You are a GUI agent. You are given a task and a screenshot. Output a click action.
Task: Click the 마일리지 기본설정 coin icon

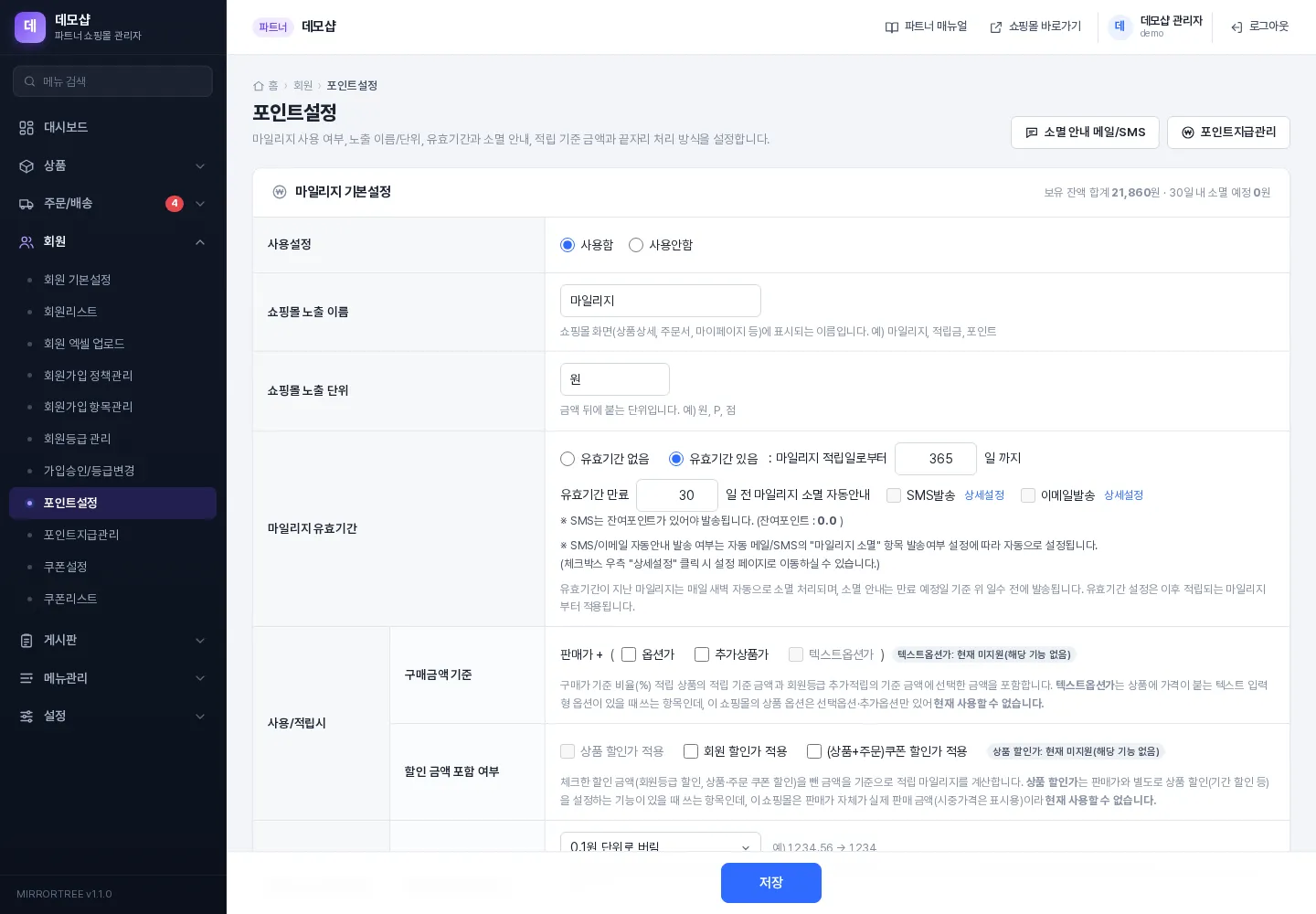point(280,192)
